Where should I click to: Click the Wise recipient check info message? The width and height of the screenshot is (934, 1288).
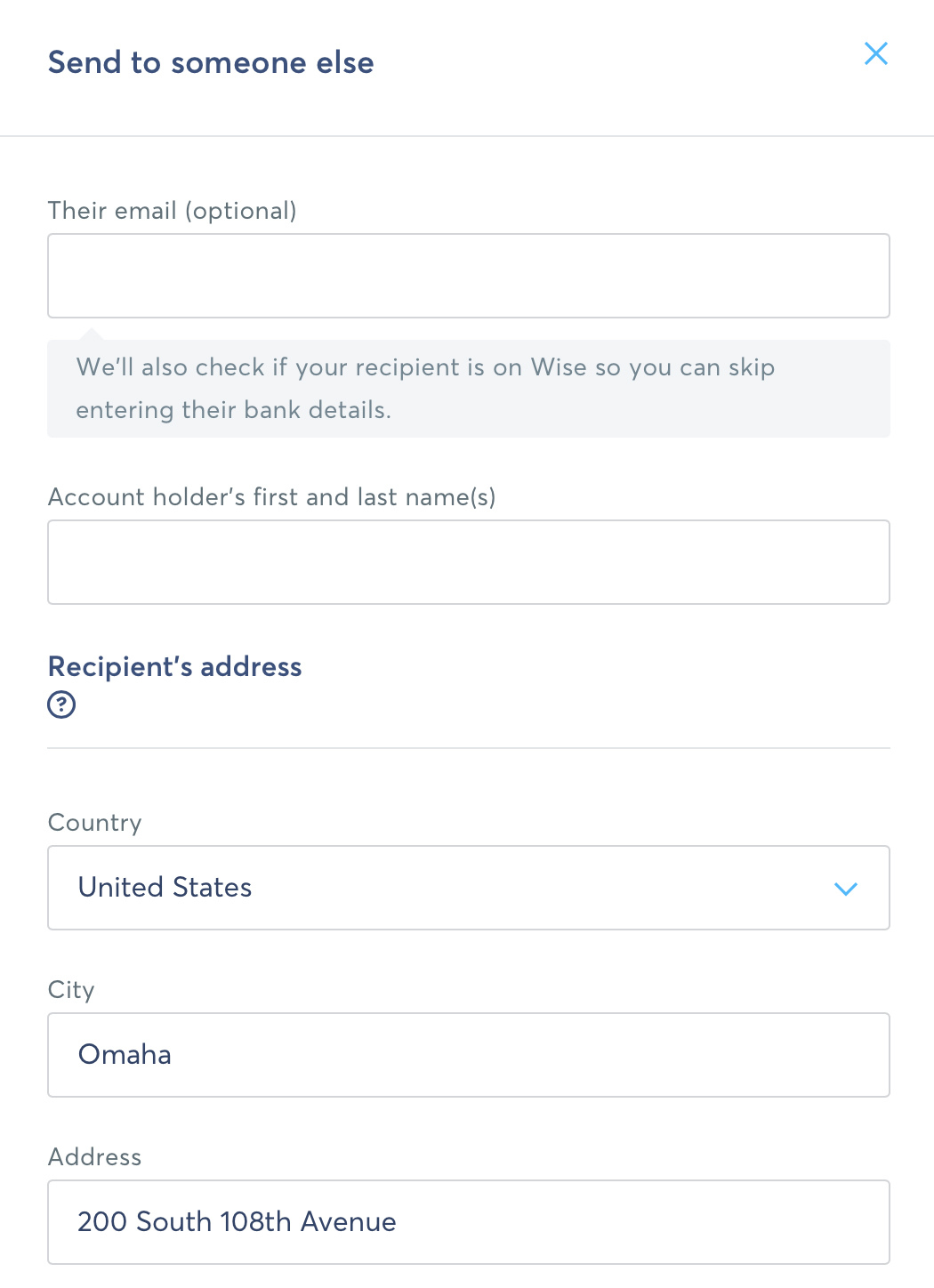point(469,389)
